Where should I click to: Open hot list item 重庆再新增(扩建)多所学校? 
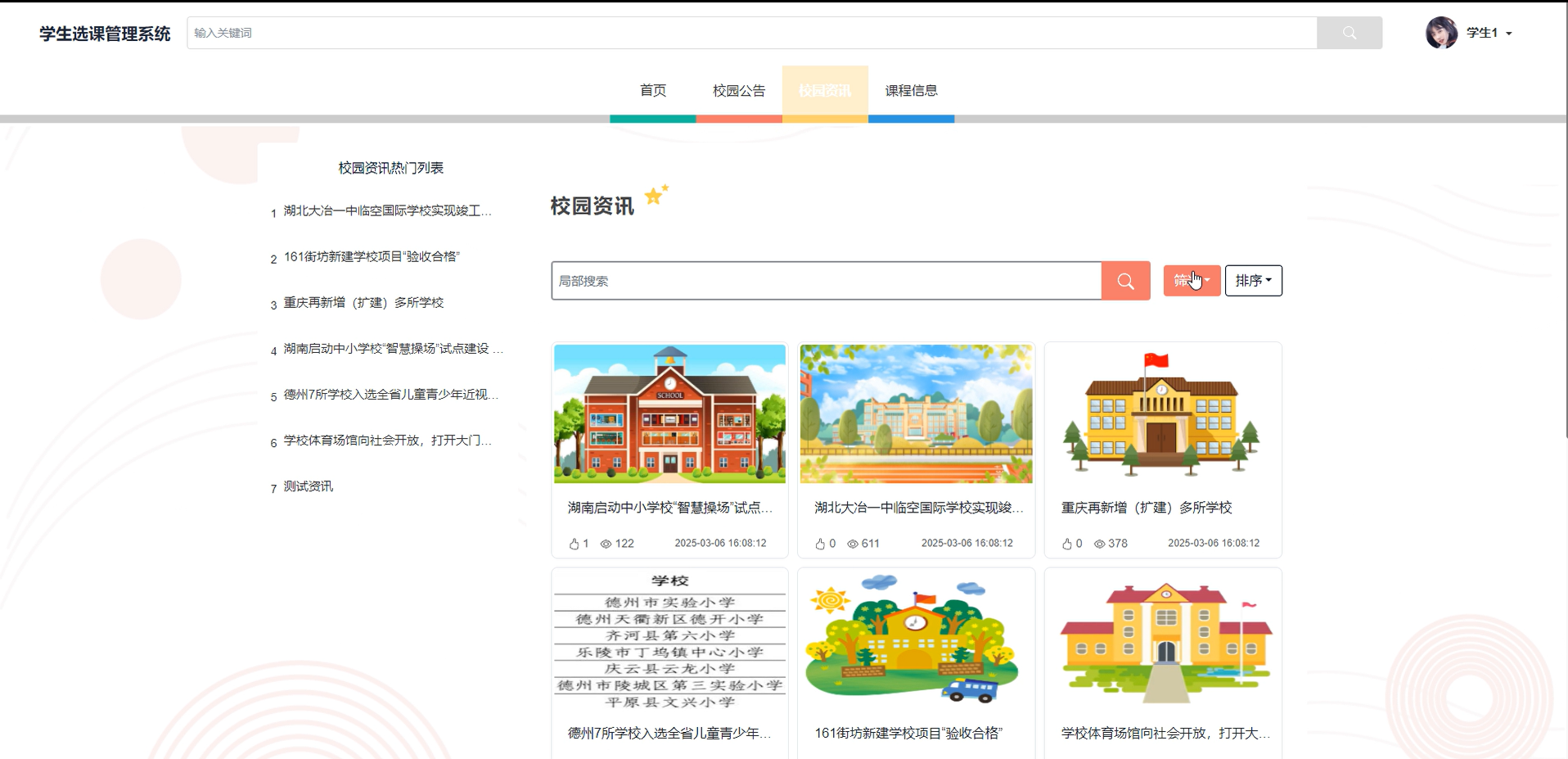pyautogui.click(x=363, y=303)
